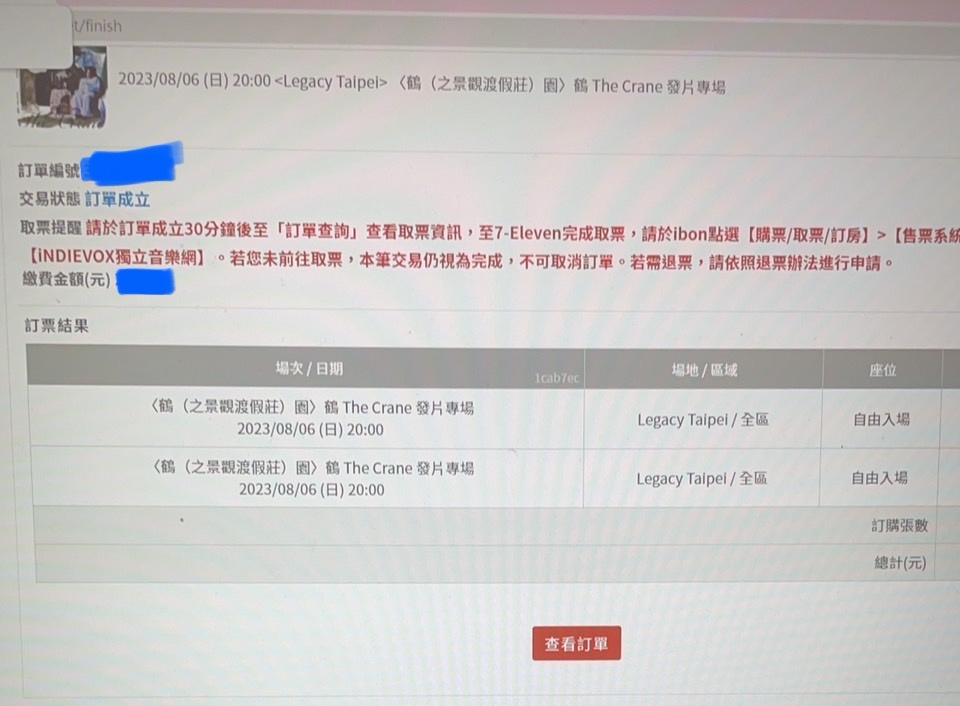The height and width of the screenshot is (706, 960).
Task: Click the second row's 自由入場 seat cell
Action: pos(879,478)
